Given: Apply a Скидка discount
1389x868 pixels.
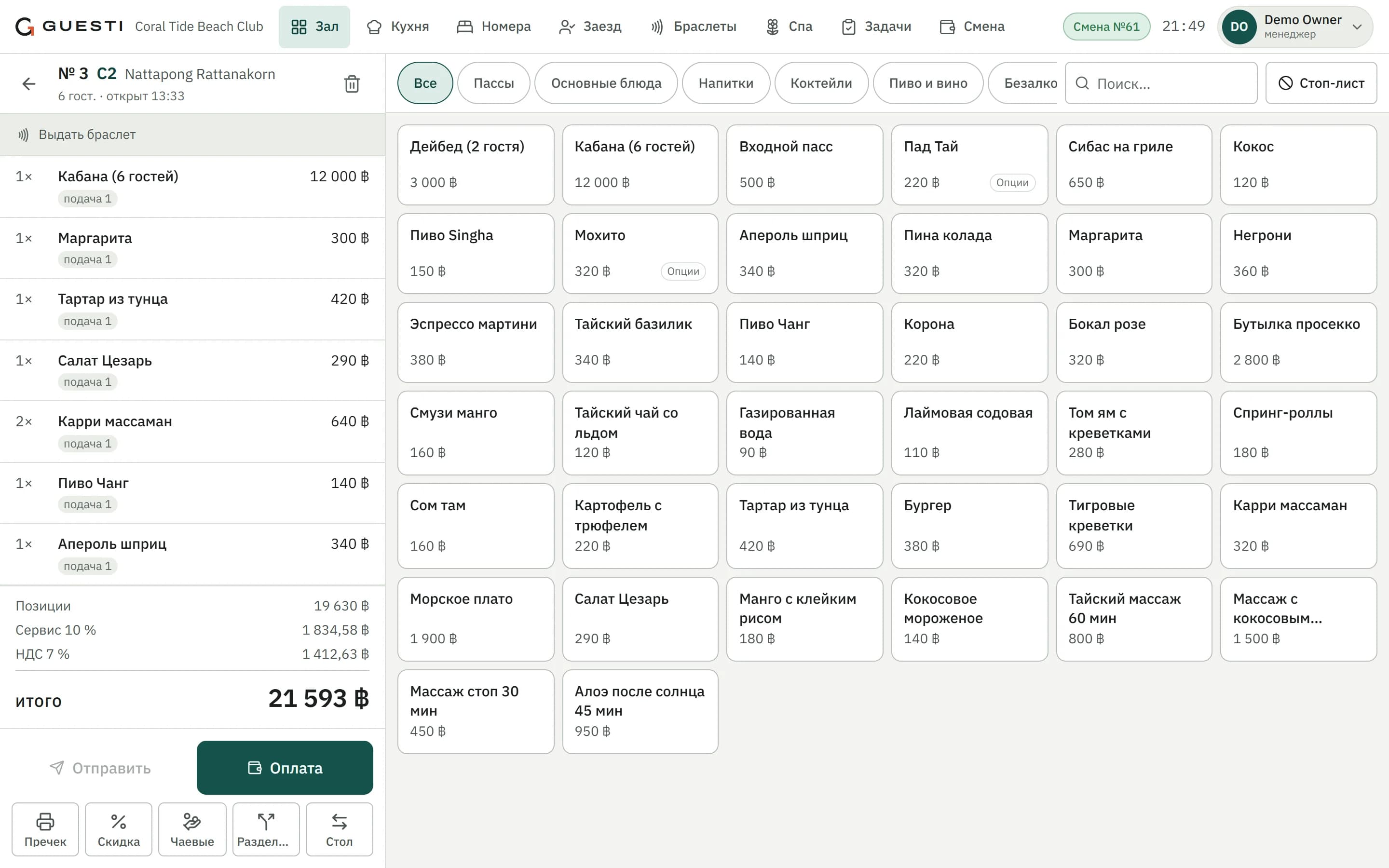Looking at the screenshot, I should click(119, 829).
